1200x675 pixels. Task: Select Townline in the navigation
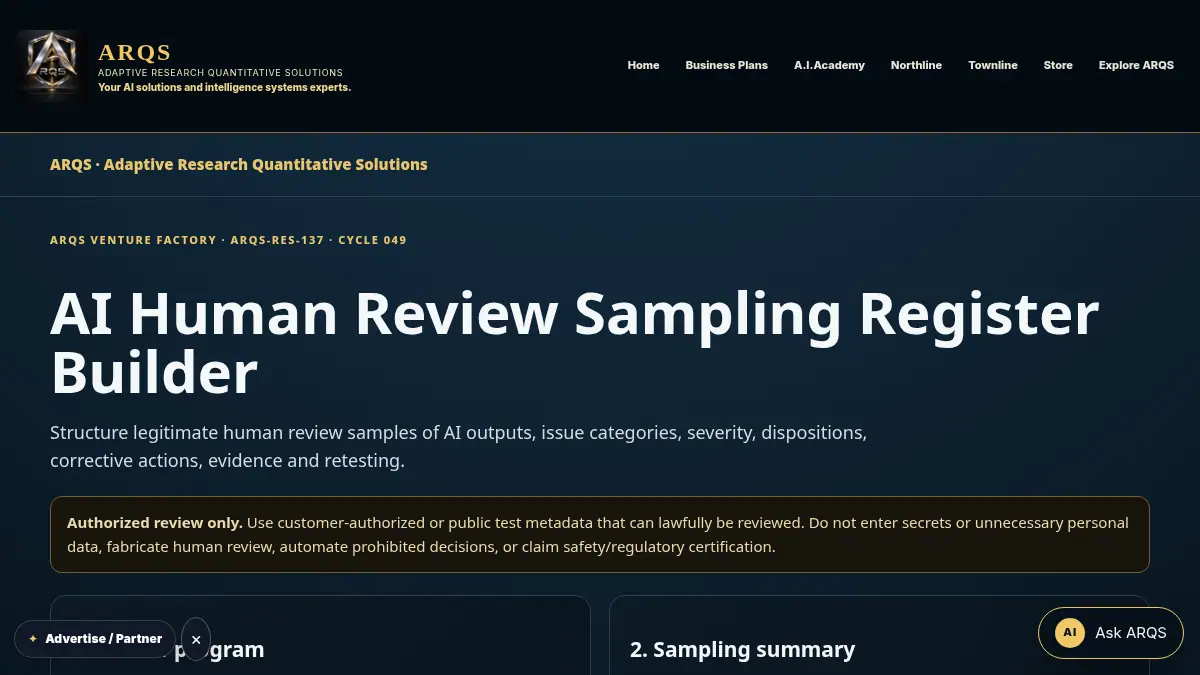coord(993,65)
